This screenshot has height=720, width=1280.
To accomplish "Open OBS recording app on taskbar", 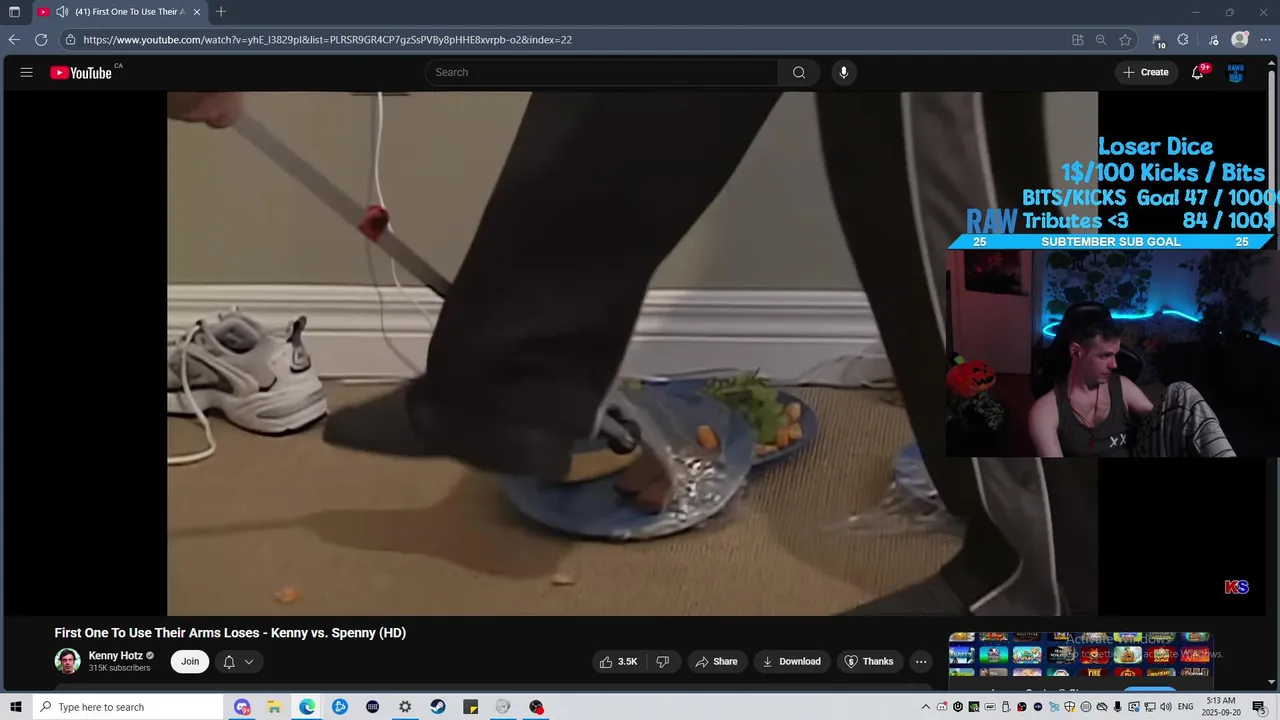I will pyautogui.click(x=536, y=707).
